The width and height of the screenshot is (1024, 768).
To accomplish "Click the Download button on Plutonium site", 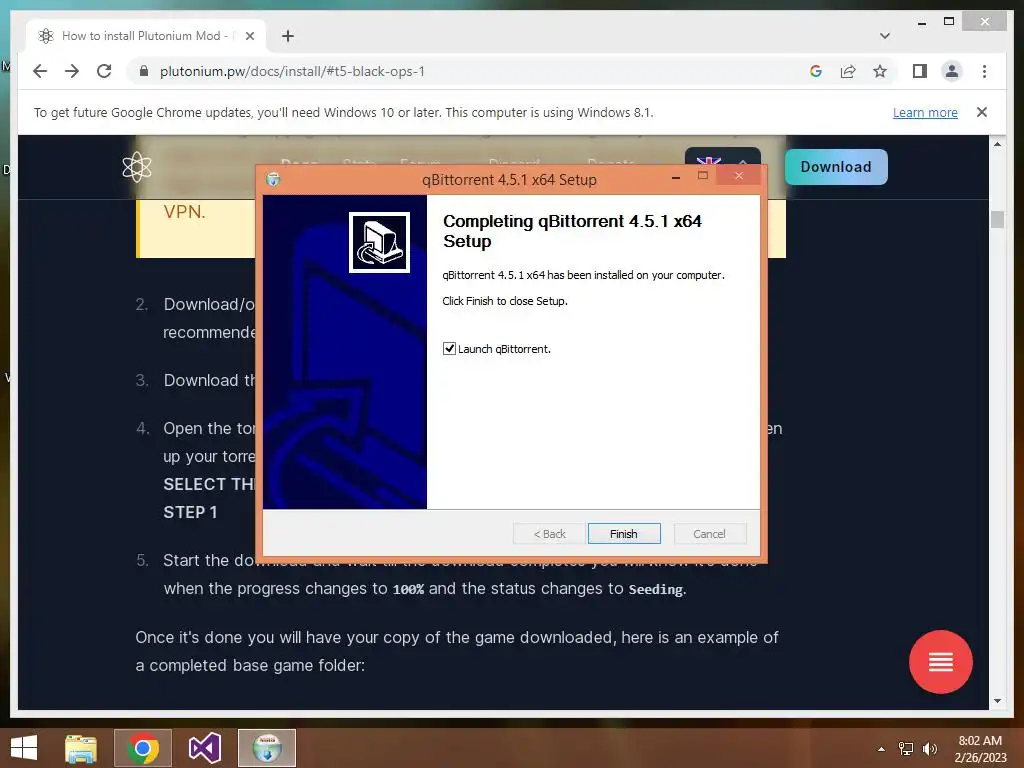I will (x=836, y=167).
